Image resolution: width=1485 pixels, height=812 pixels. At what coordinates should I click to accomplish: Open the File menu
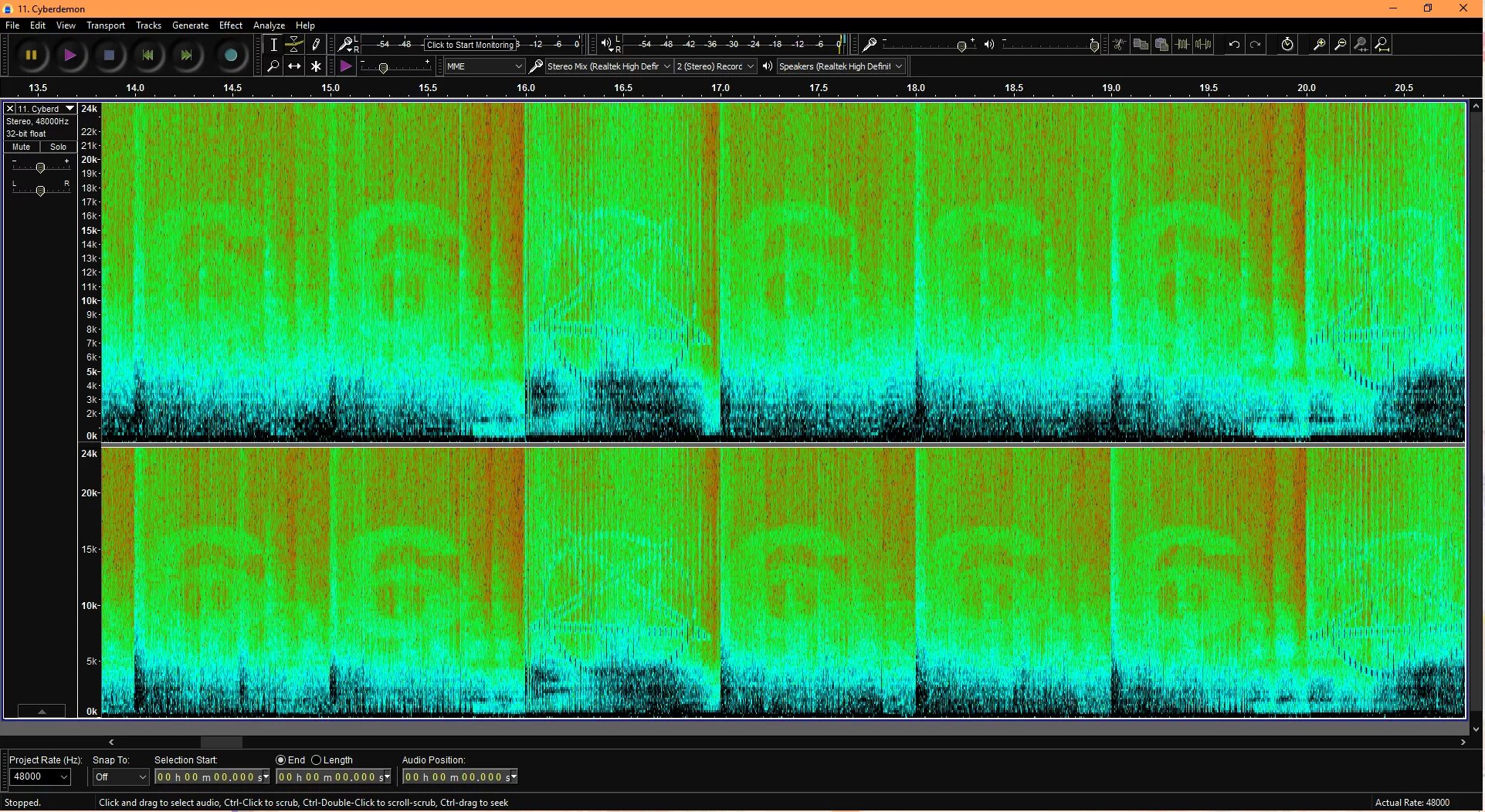(12, 25)
